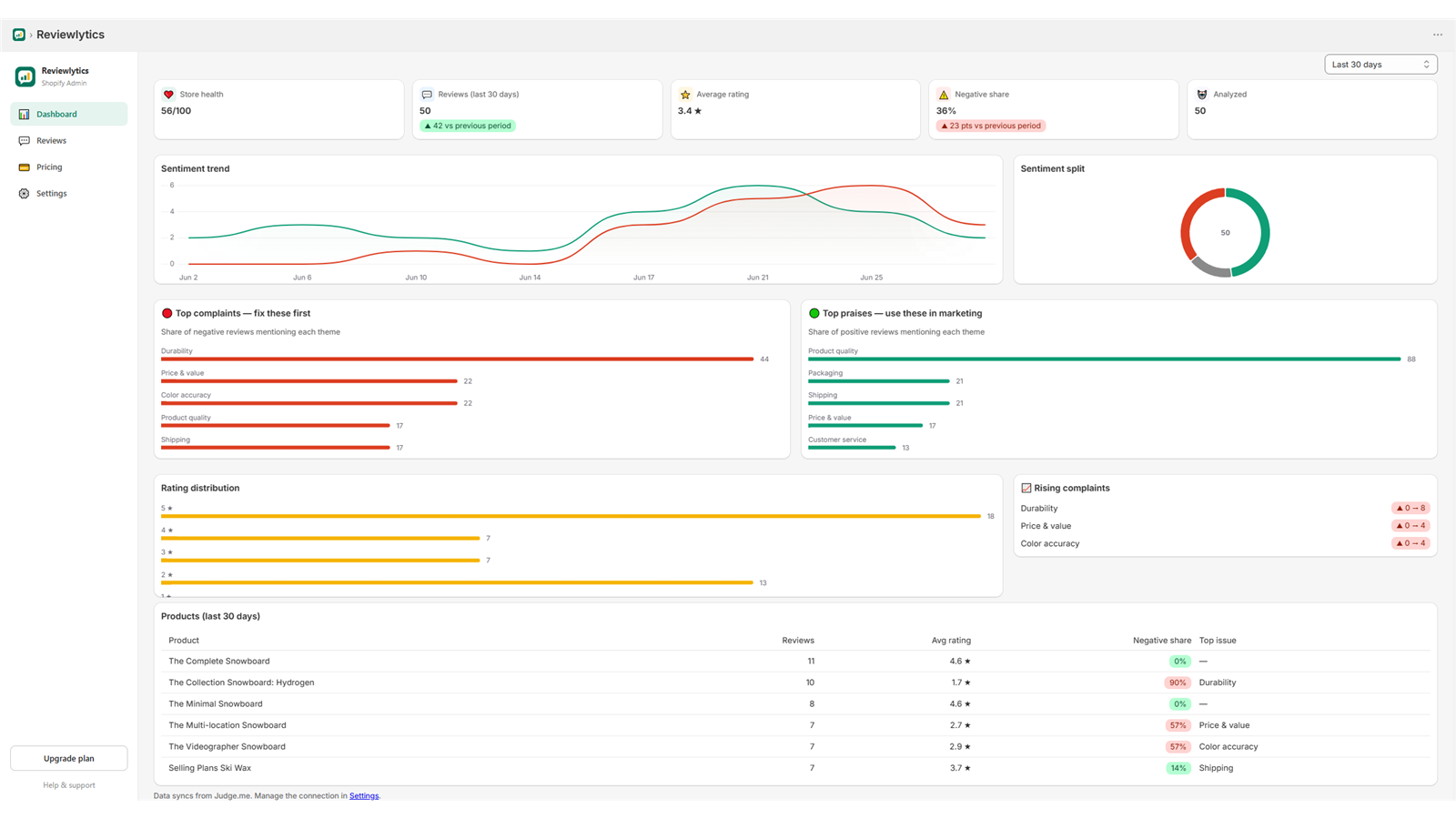
Task: Click the Reviews speech bubble icon
Action: (x=25, y=141)
